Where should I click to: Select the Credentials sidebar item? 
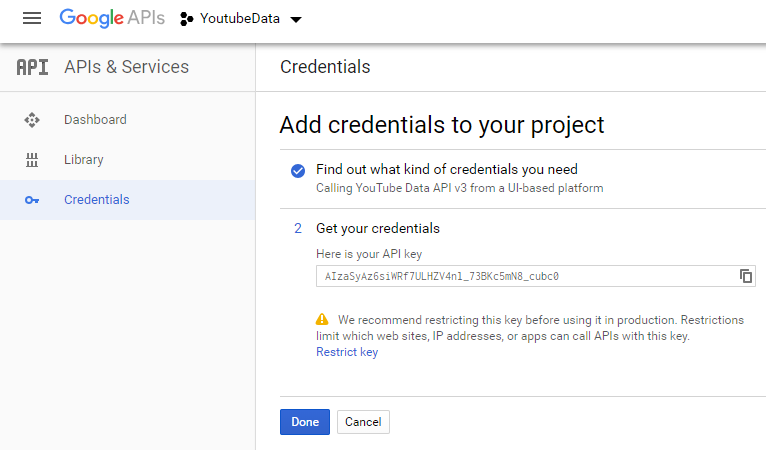click(128, 200)
